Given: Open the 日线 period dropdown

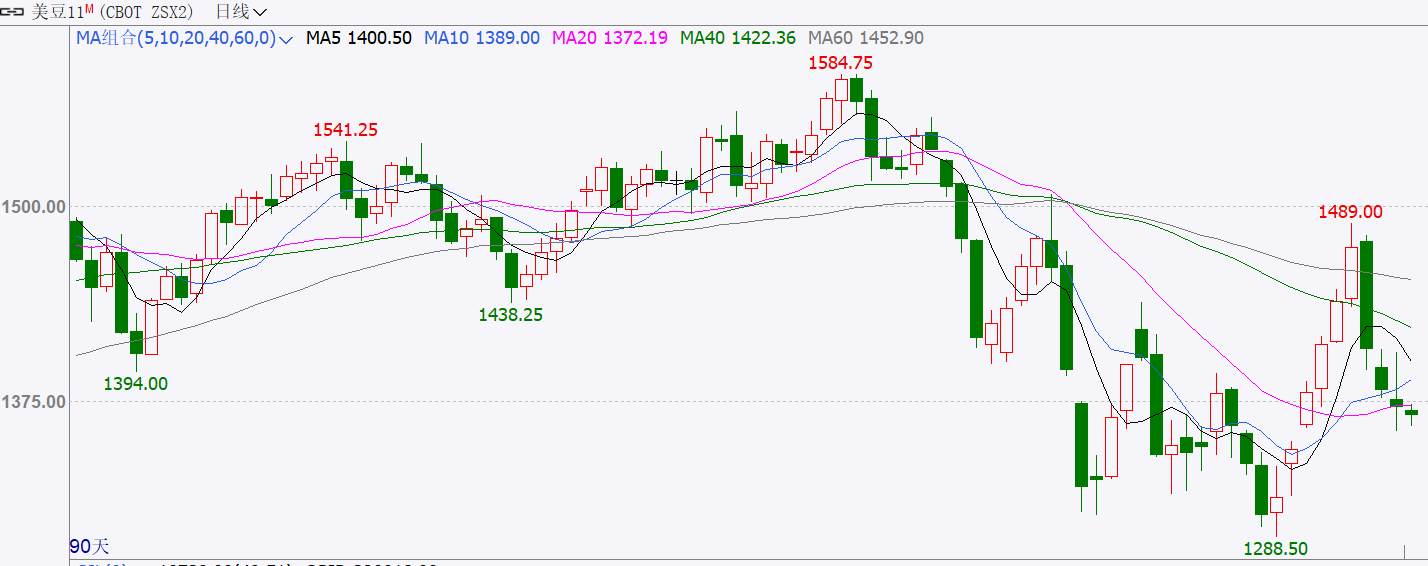Looking at the screenshot, I should (x=241, y=12).
